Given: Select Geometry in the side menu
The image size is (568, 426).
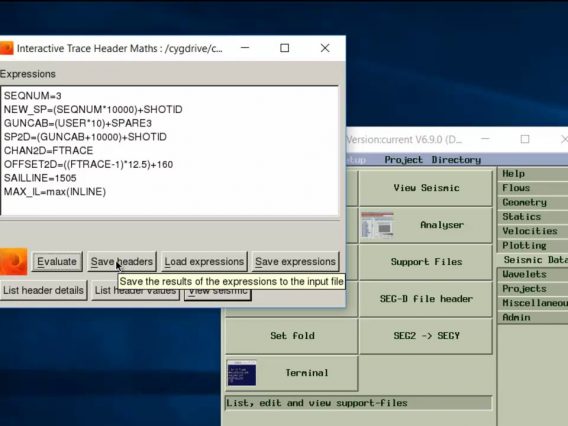Looking at the screenshot, I should (532, 202).
